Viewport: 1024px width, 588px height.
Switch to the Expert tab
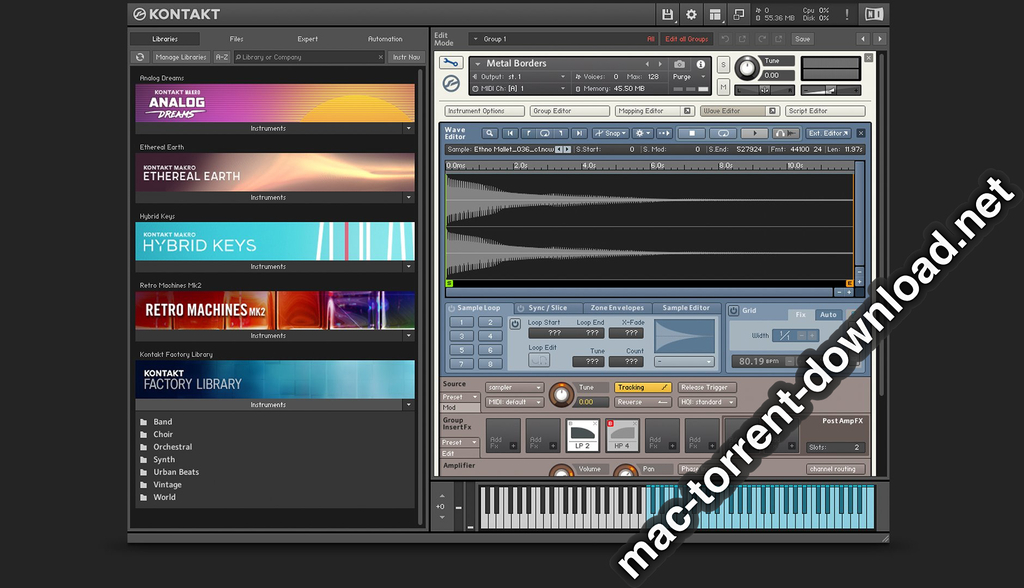pos(308,39)
